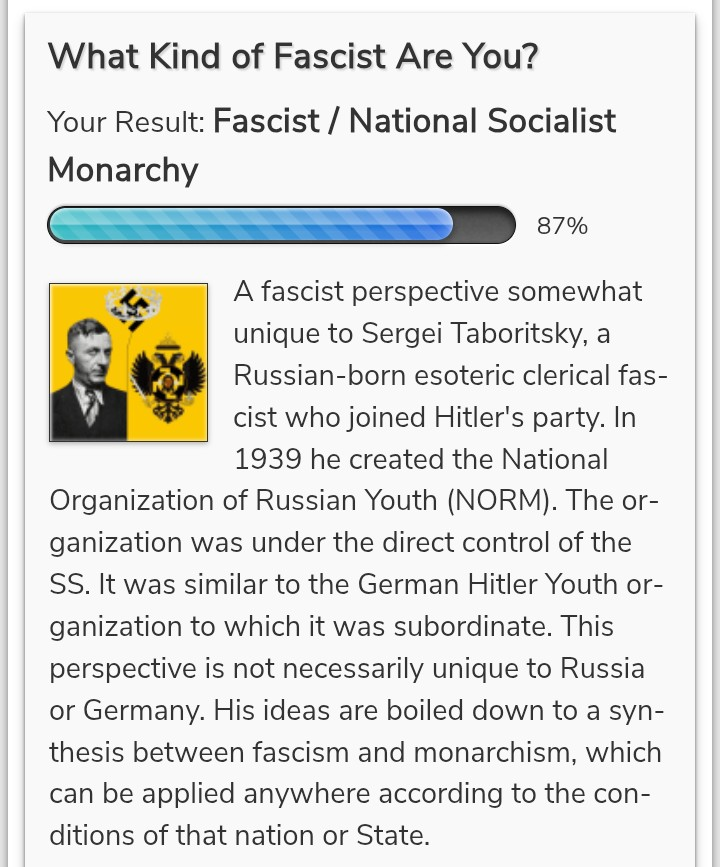Screen dimensions: 720x867
Task: Click the "Your Result:" label
Action: pyautogui.click(x=126, y=123)
